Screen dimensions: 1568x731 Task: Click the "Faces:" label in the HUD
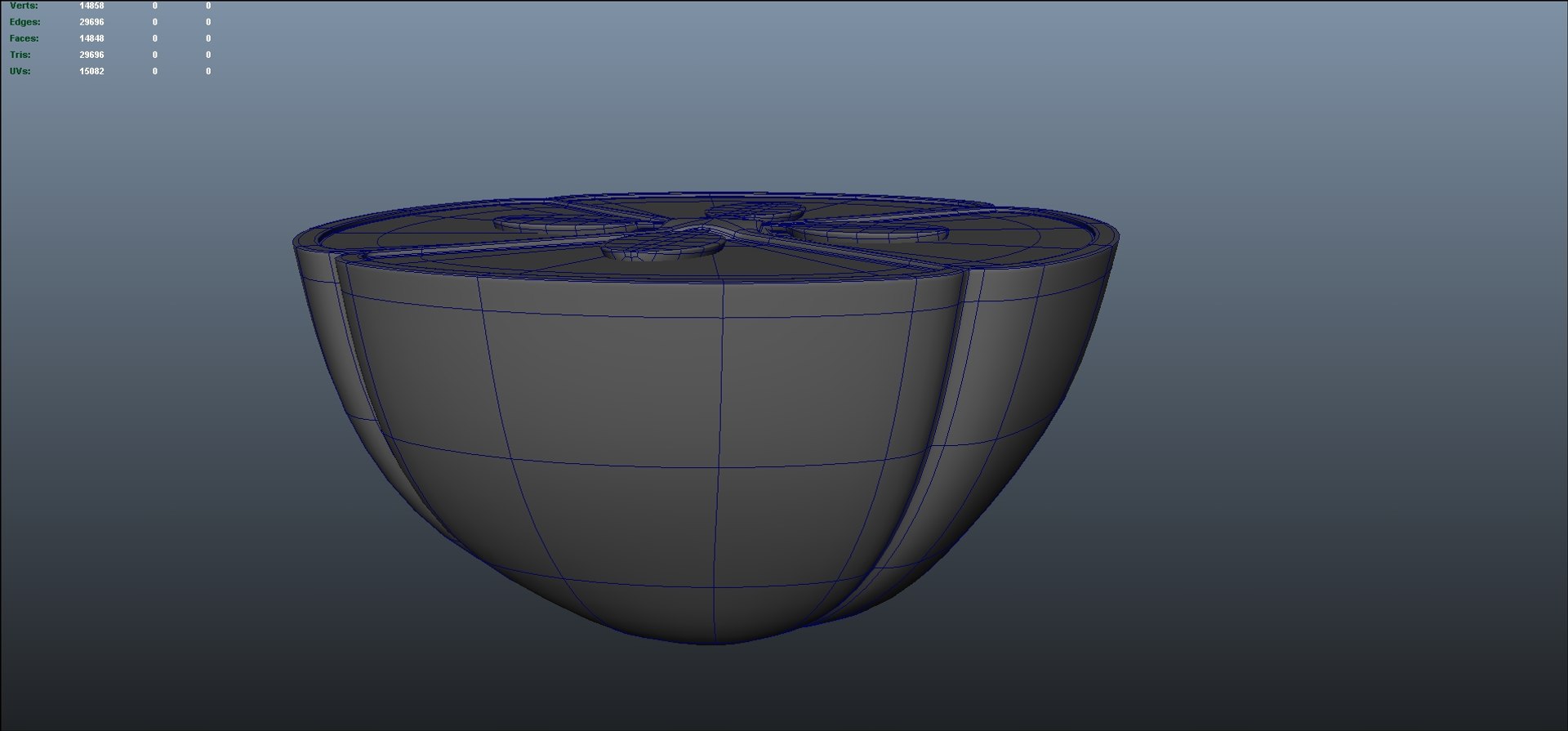24,38
